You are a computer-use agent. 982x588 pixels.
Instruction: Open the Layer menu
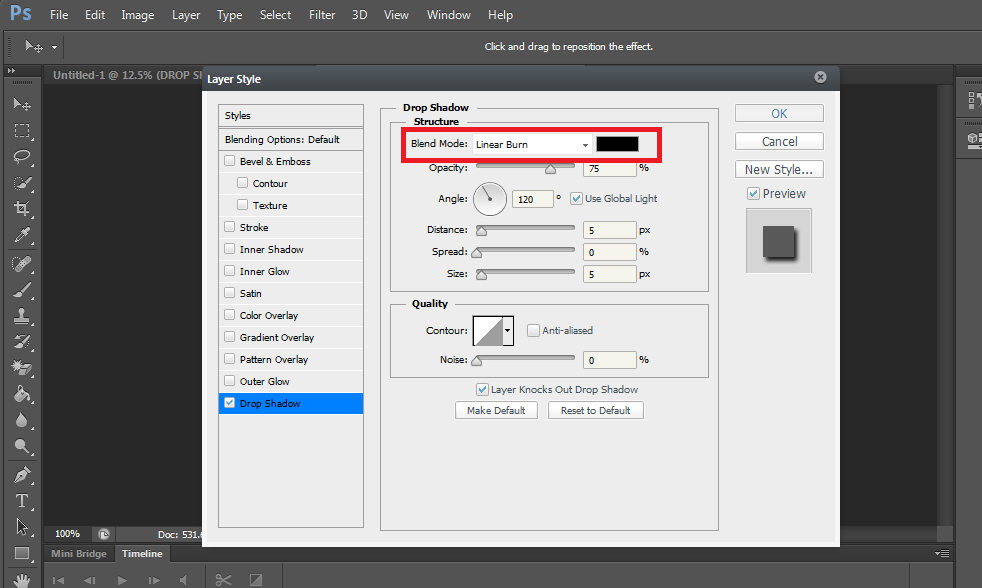click(186, 14)
